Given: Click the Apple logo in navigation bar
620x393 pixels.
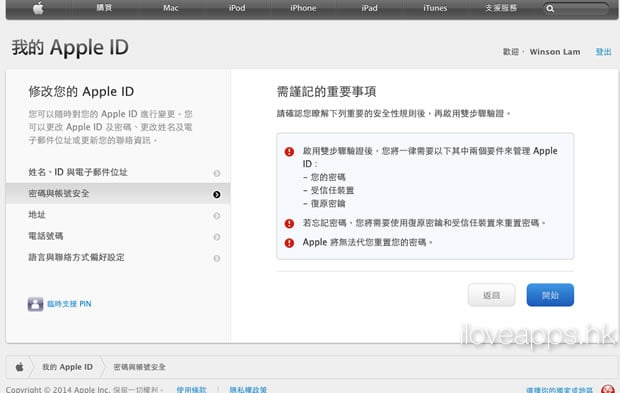Looking at the screenshot, I should point(38,8).
